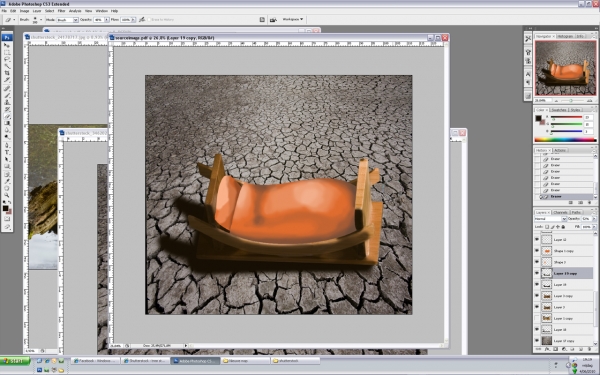Viewport: 600px width, 375px height.
Task: Toggle Quick Mask mode in toolbox
Action: pos(7,219)
